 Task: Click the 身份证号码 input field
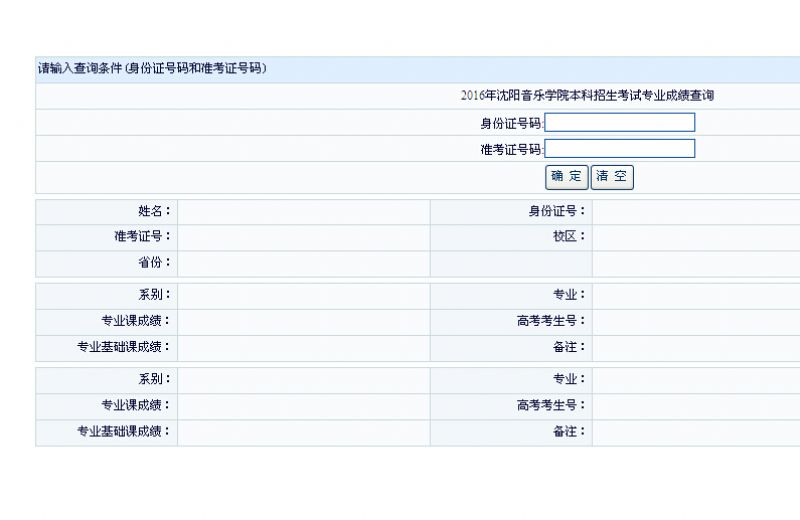[619, 123]
